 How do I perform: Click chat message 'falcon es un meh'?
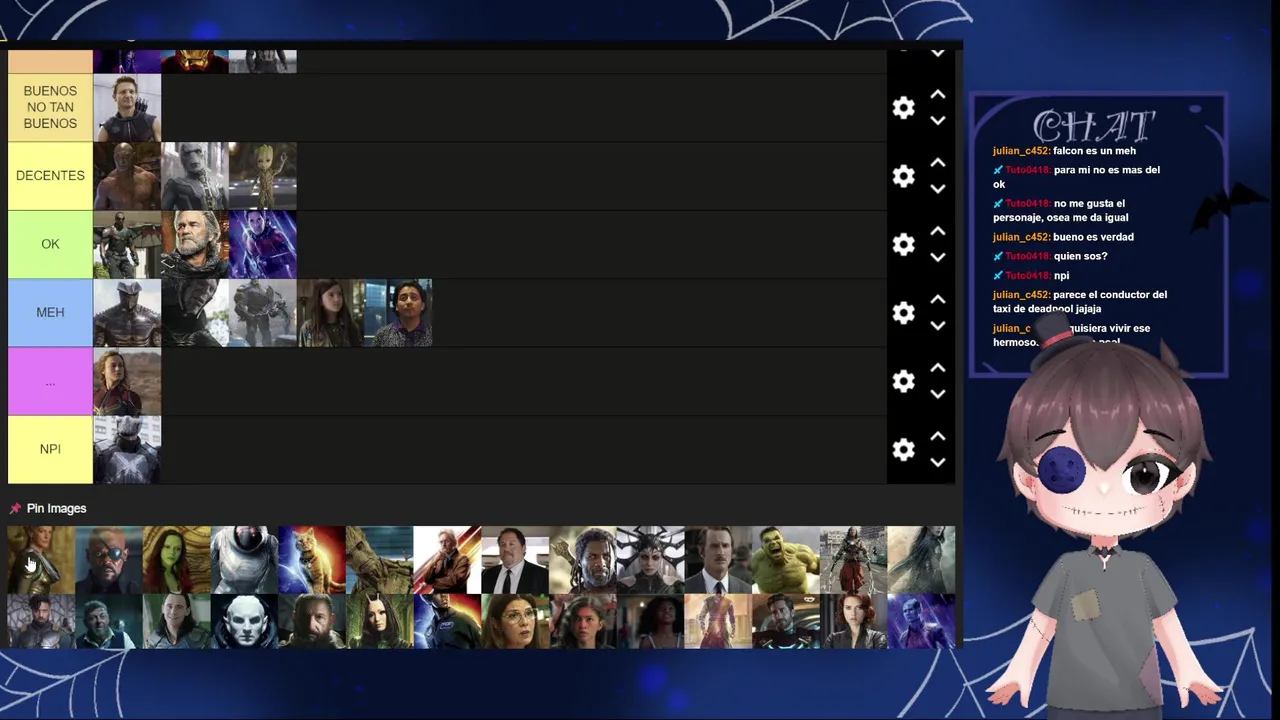coord(1094,151)
